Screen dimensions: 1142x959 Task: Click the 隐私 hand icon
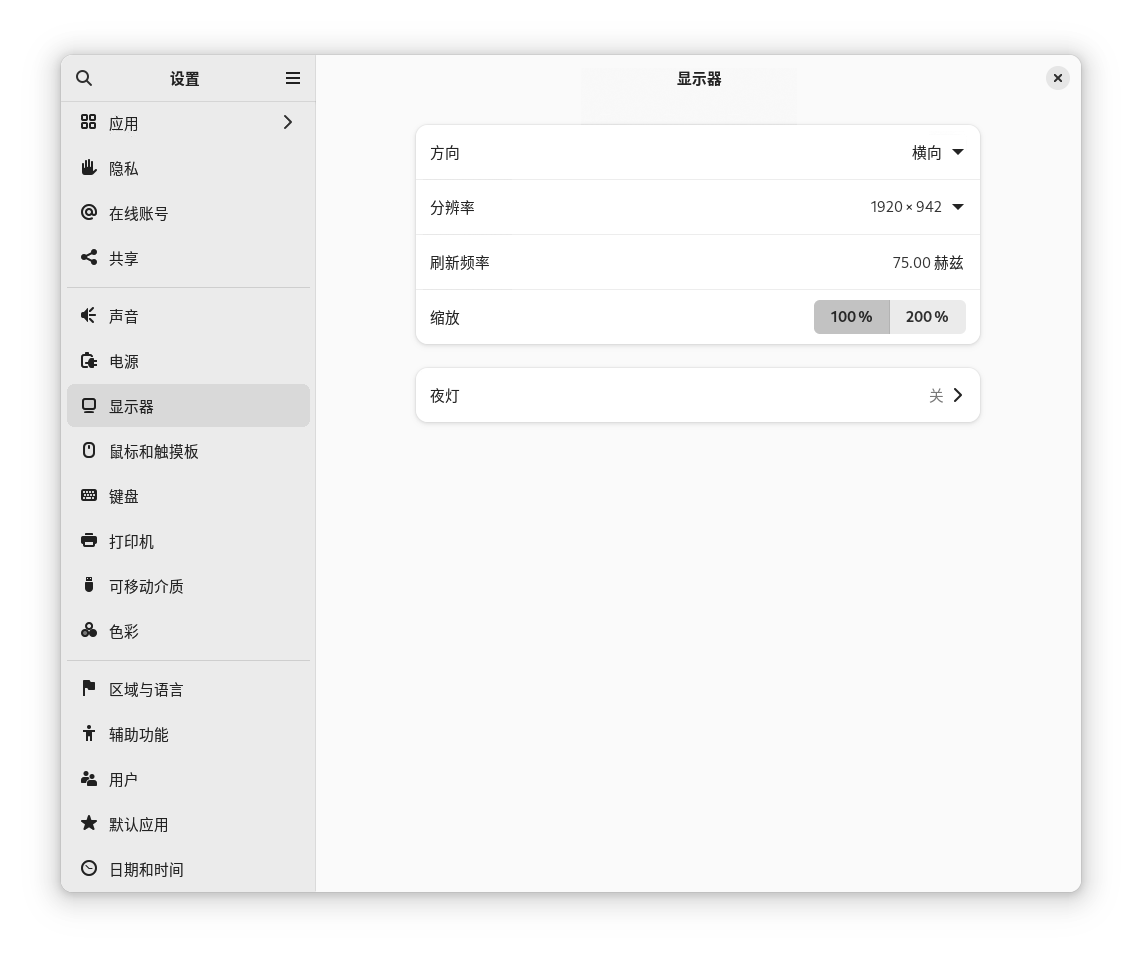(89, 167)
